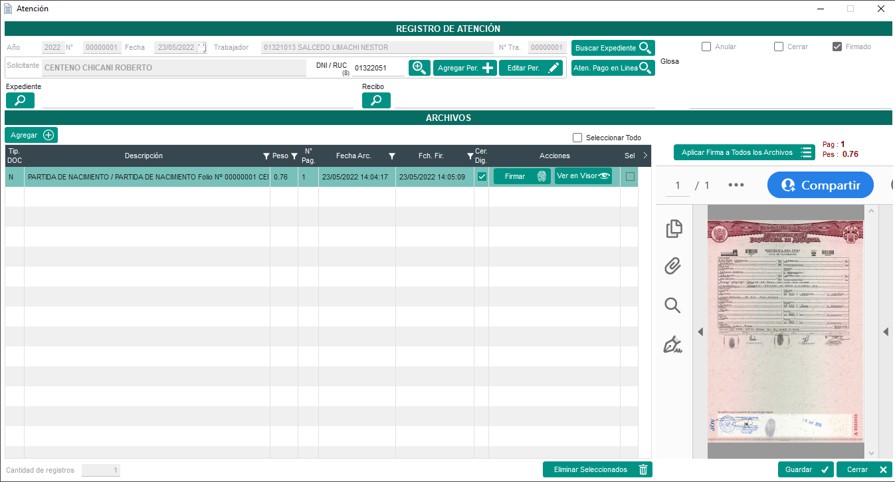Open the Descripción column filter

click(266, 156)
